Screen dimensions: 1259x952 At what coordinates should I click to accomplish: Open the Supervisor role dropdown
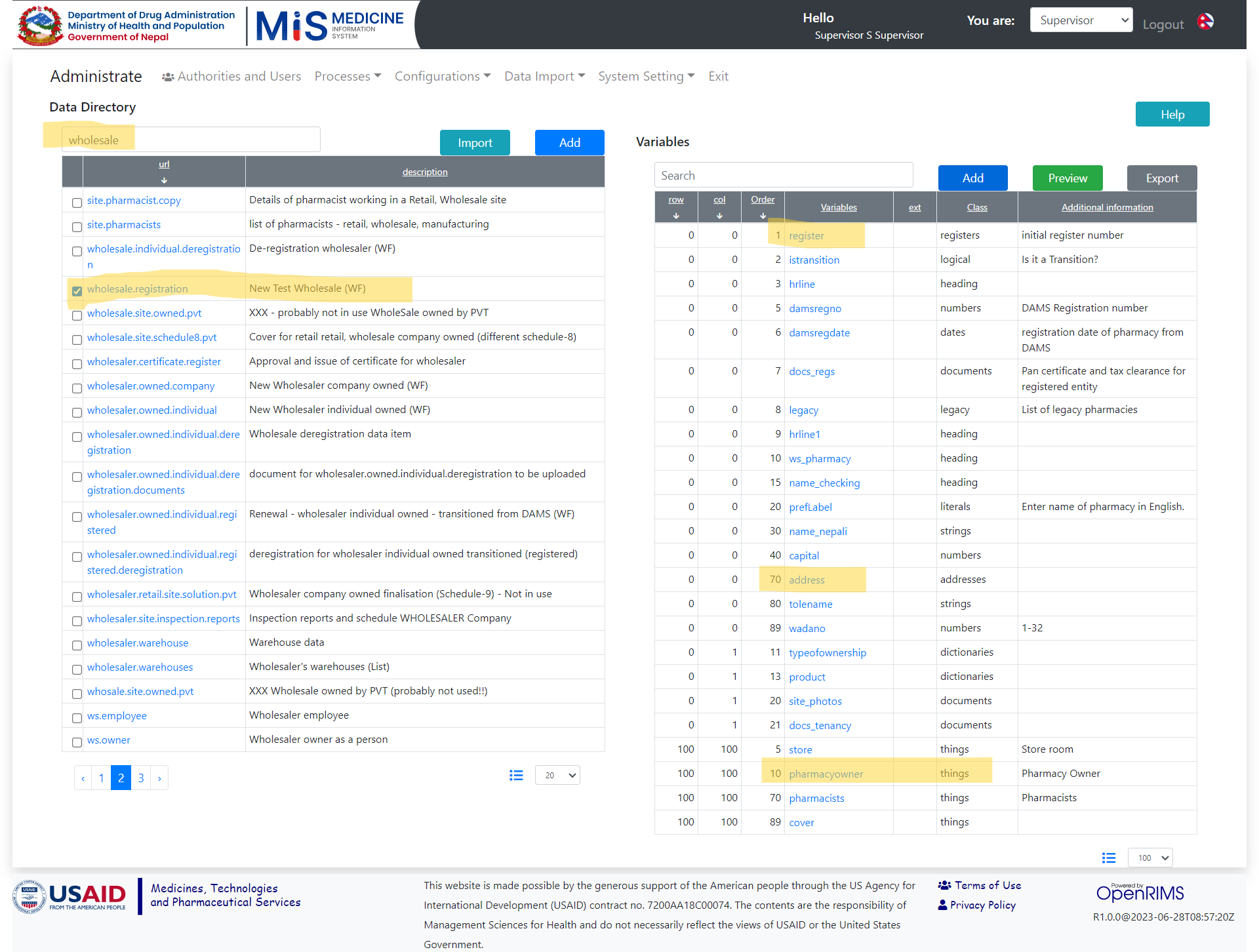coord(1081,20)
